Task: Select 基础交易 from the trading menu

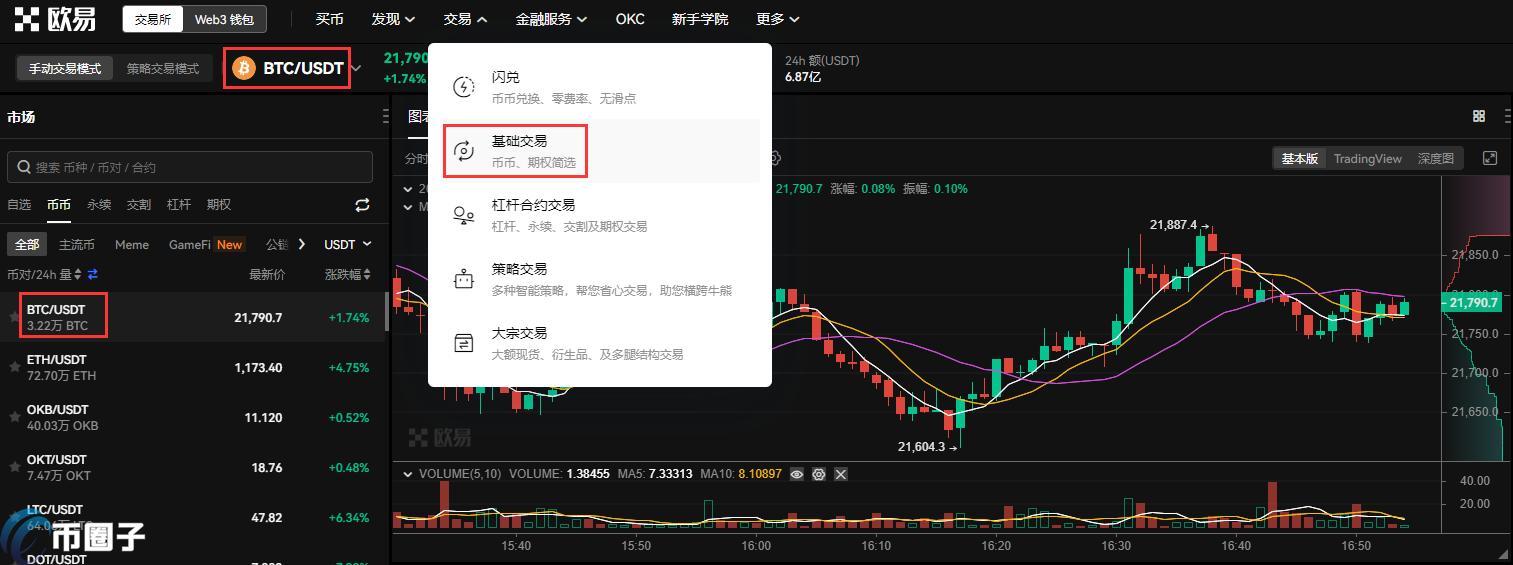Action: click(x=519, y=150)
